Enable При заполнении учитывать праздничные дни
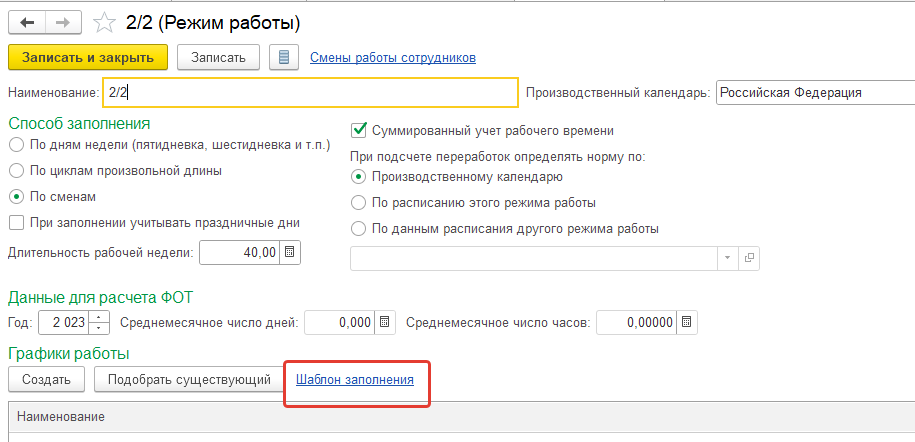915x442 pixels. click(x=17, y=222)
